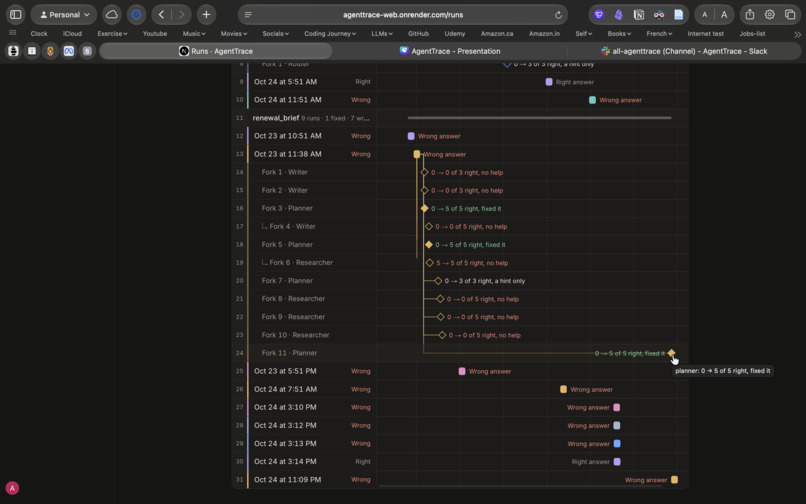Open the favorites grid icon
Image resolution: width=806 pixels, height=504 pixels.
(x=12, y=33)
